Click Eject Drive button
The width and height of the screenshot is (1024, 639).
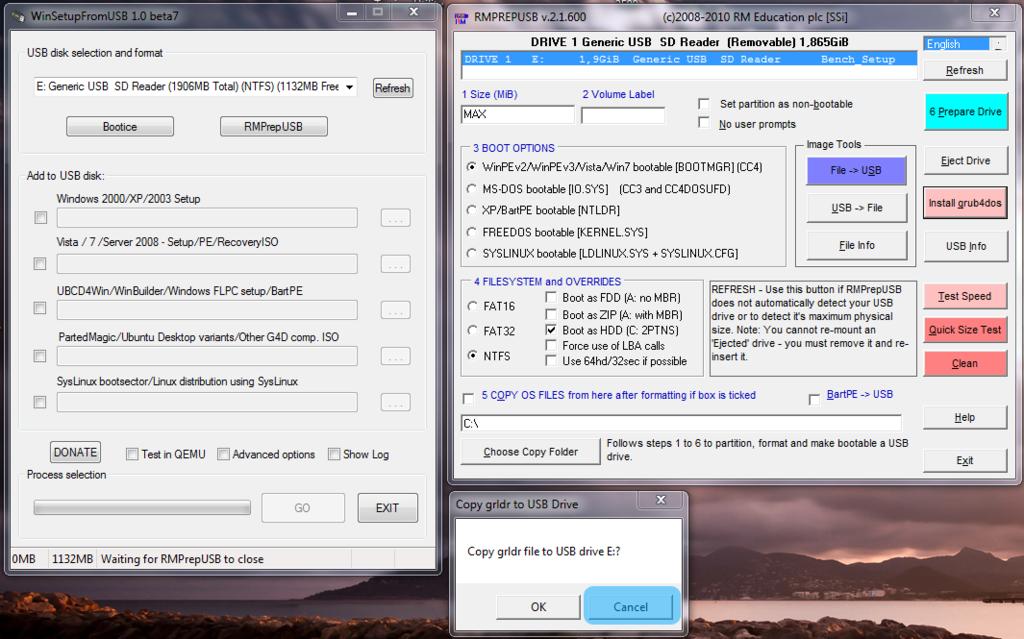pyautogui.click(x=965, y=160)
